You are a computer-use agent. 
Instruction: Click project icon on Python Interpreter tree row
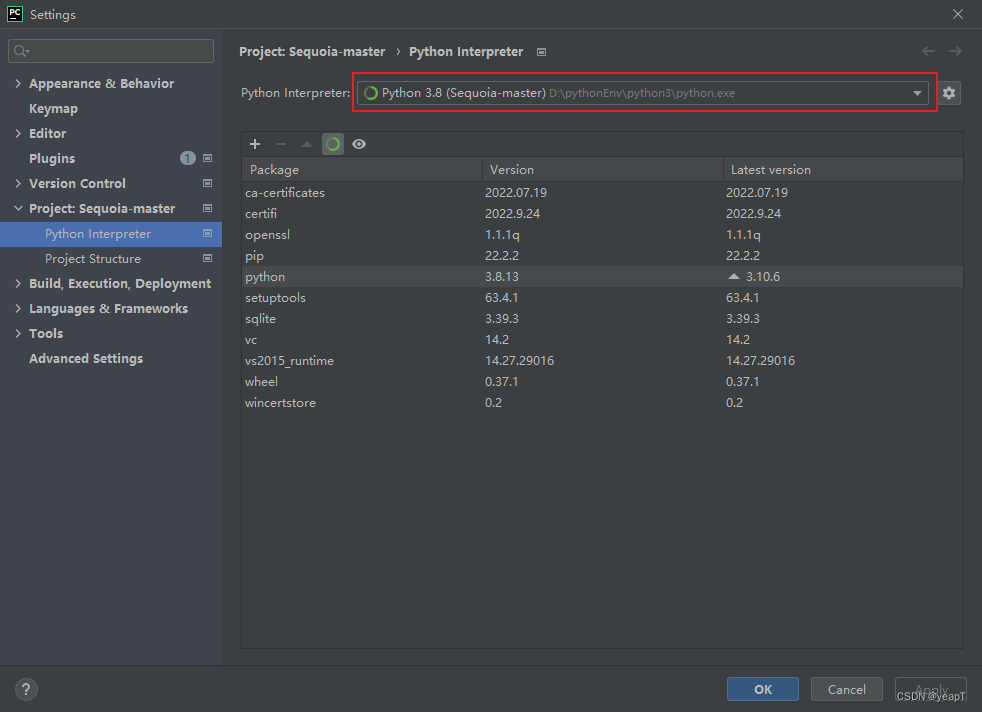[x=207, y=234]
